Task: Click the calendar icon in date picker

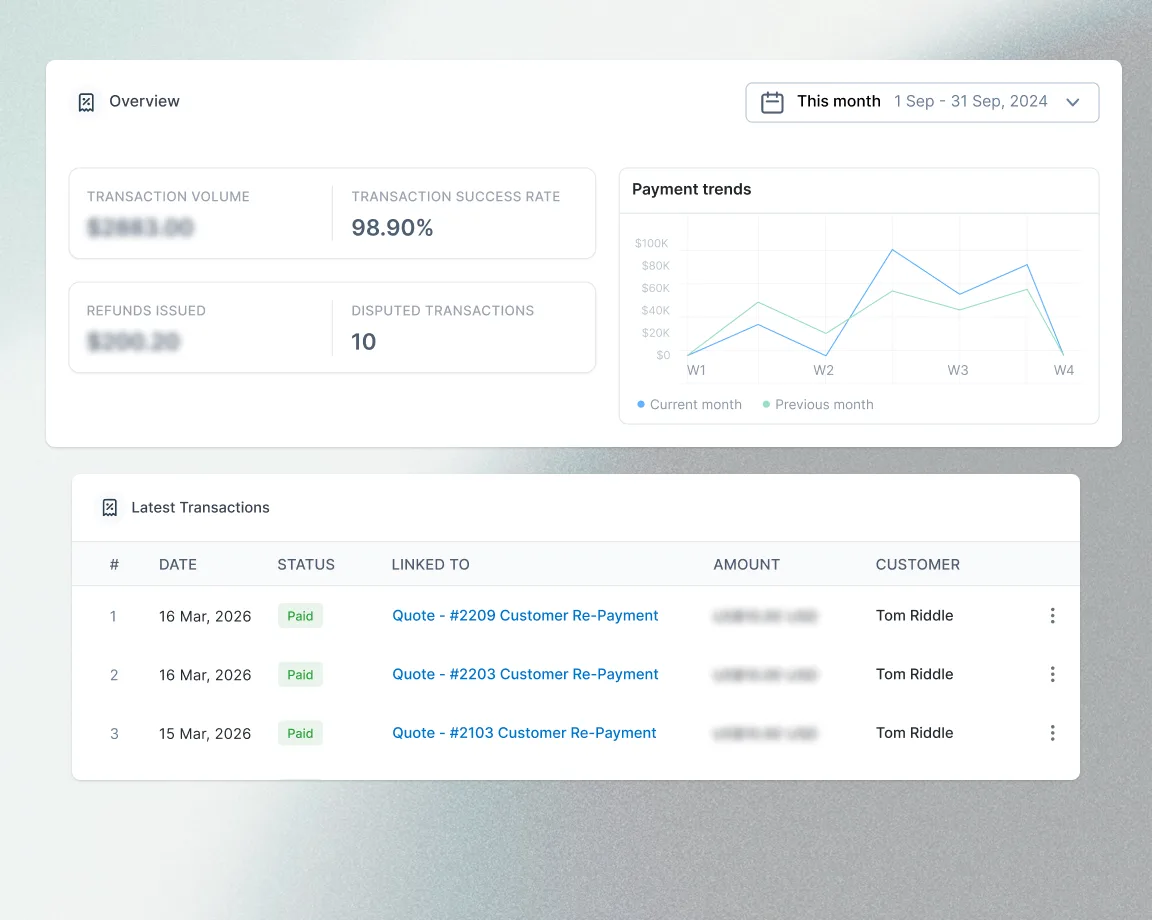Action: coord(771,102)
